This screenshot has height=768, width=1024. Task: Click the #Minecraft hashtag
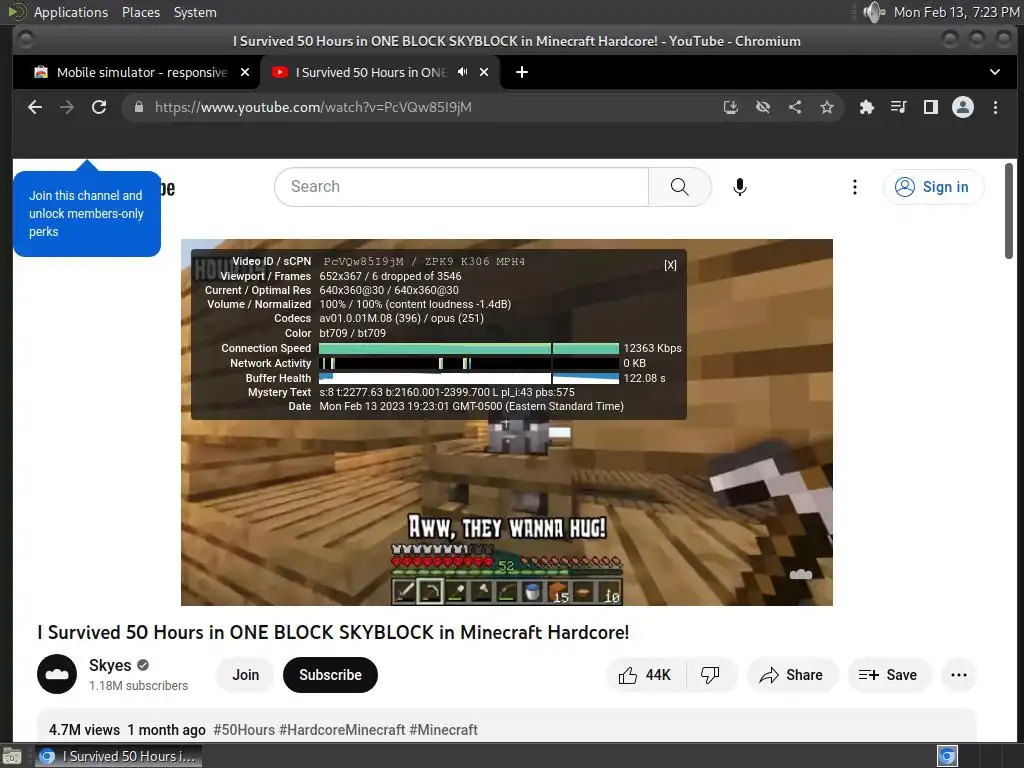click(443, 729)
